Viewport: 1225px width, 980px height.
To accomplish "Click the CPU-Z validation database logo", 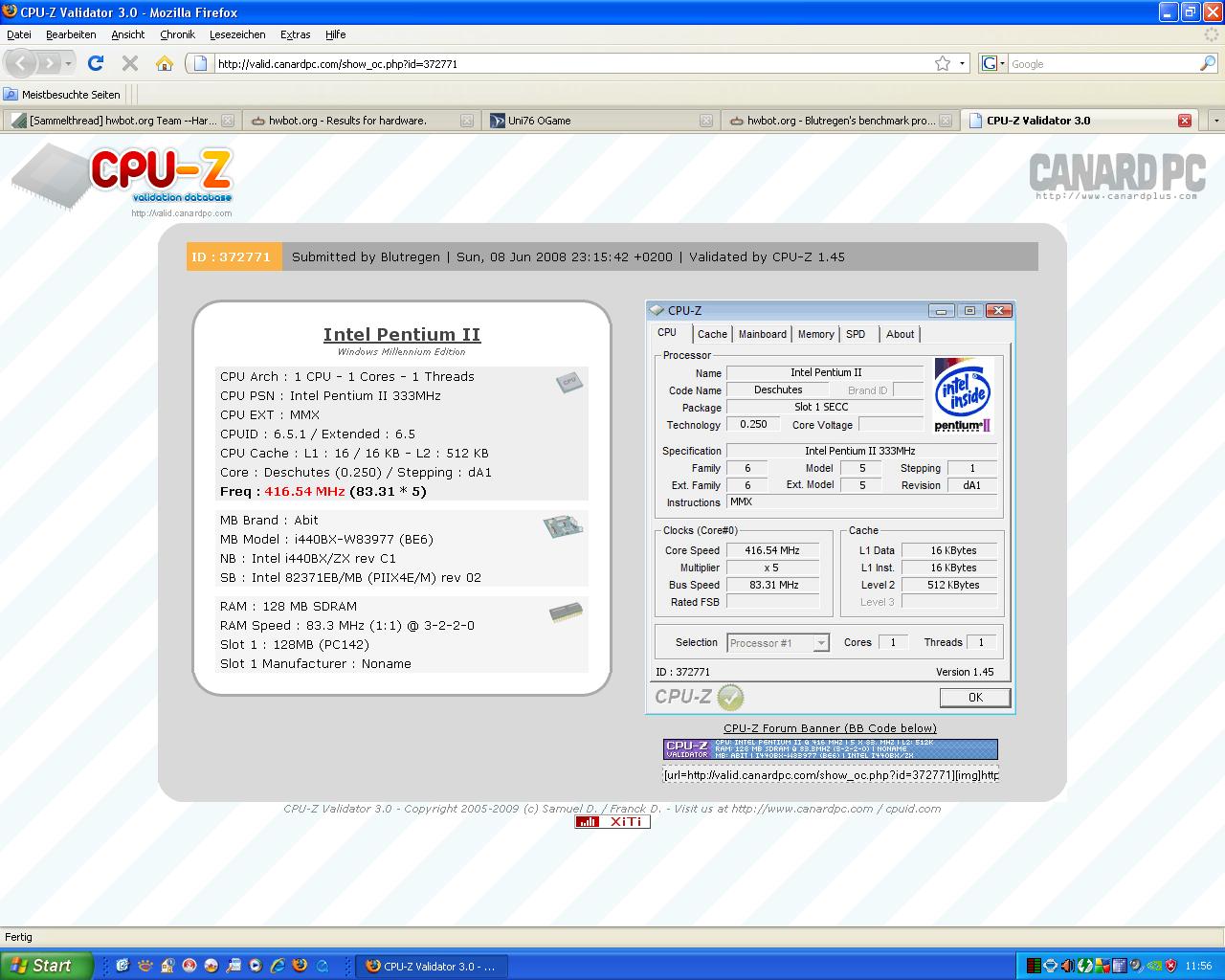I will pos(122,179).
